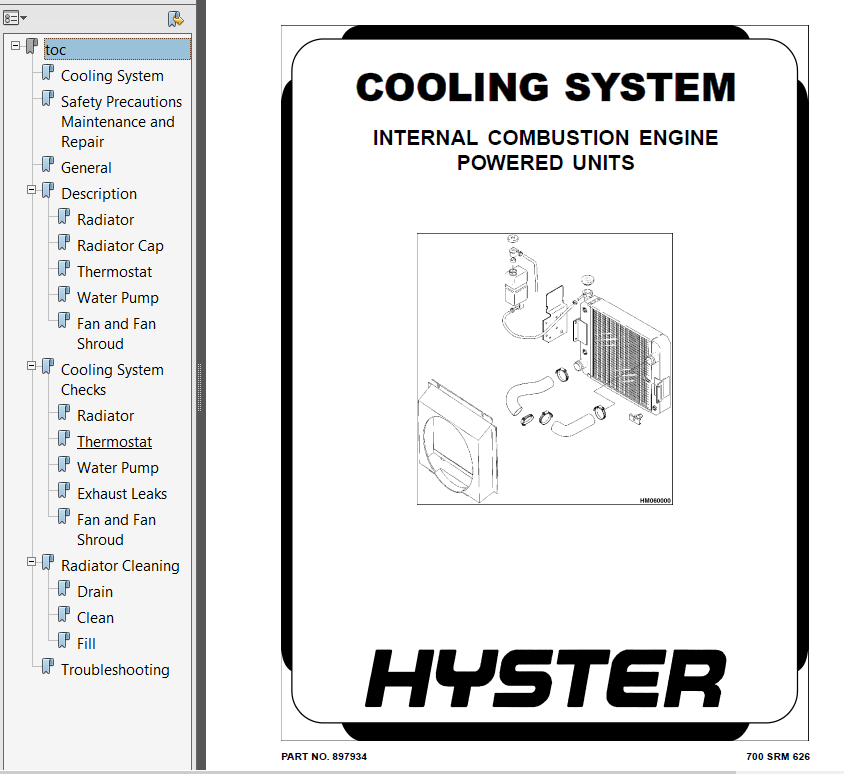Open the Cooling System Checks bookmark
Viewport: 844px width, 774px height.
[112, 379]
